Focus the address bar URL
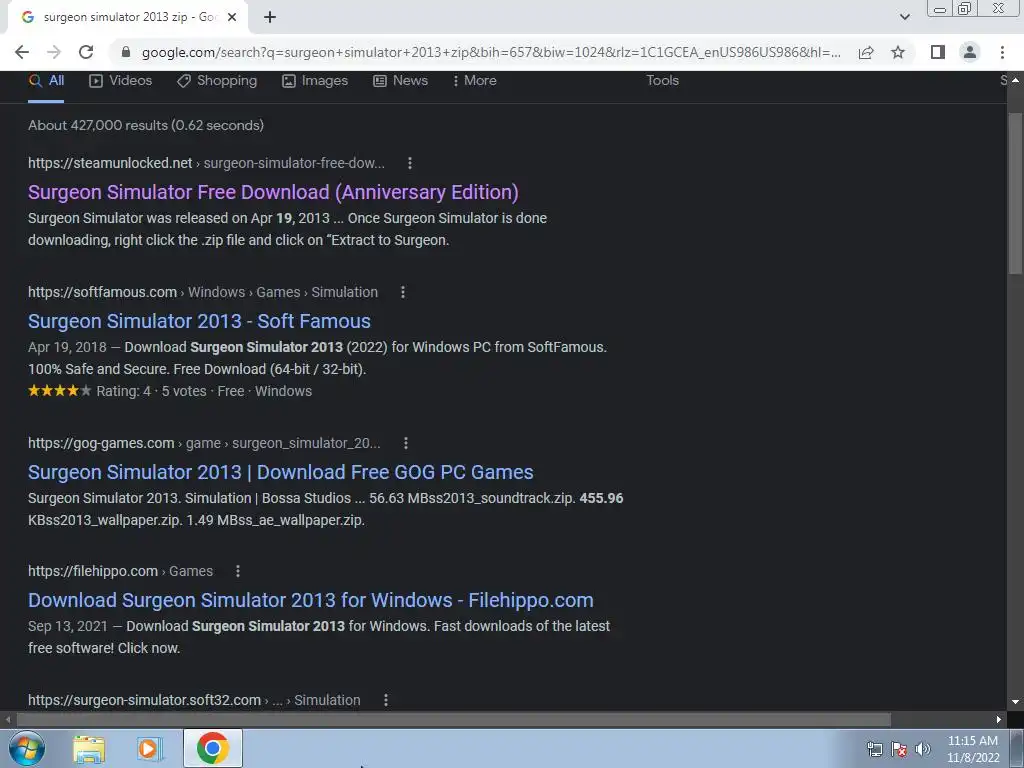Viewport: 1024px width, 768px height. 491,52
